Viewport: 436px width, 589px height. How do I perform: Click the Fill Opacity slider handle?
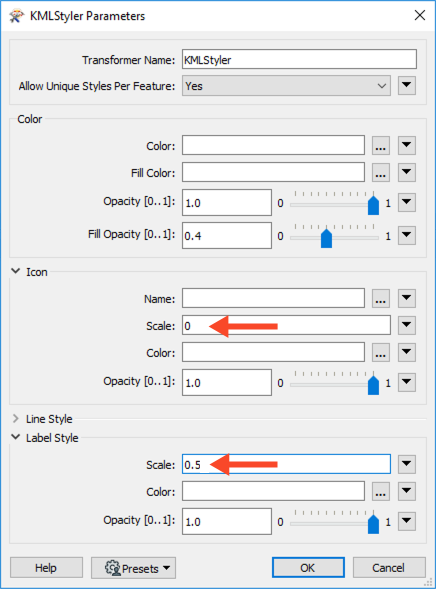(x=326, y=239)
